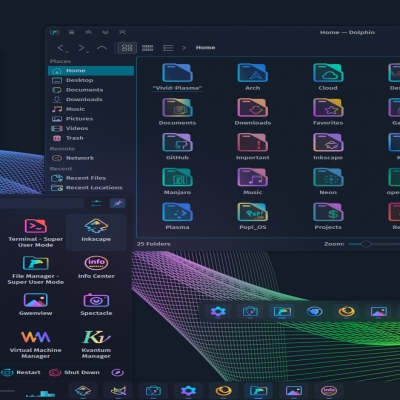The image size is (400, 400).
Task: Select the Plasma folder icon
Action: click(177, 212)
